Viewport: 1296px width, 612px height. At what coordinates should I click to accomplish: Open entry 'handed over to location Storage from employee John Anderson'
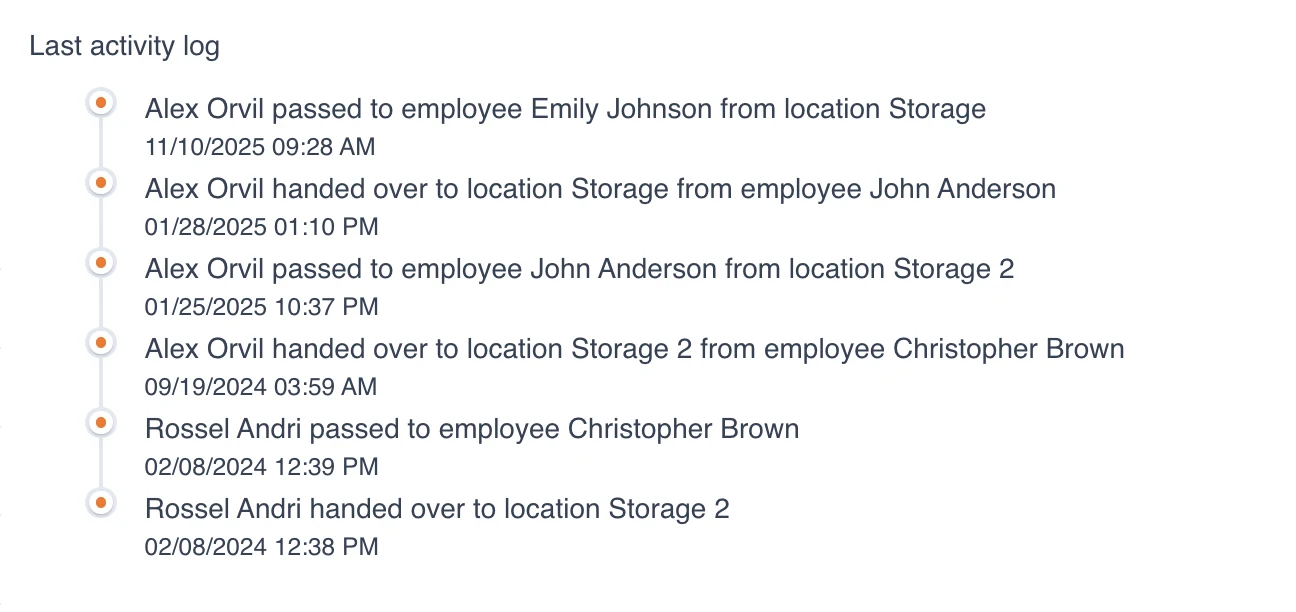601,189
